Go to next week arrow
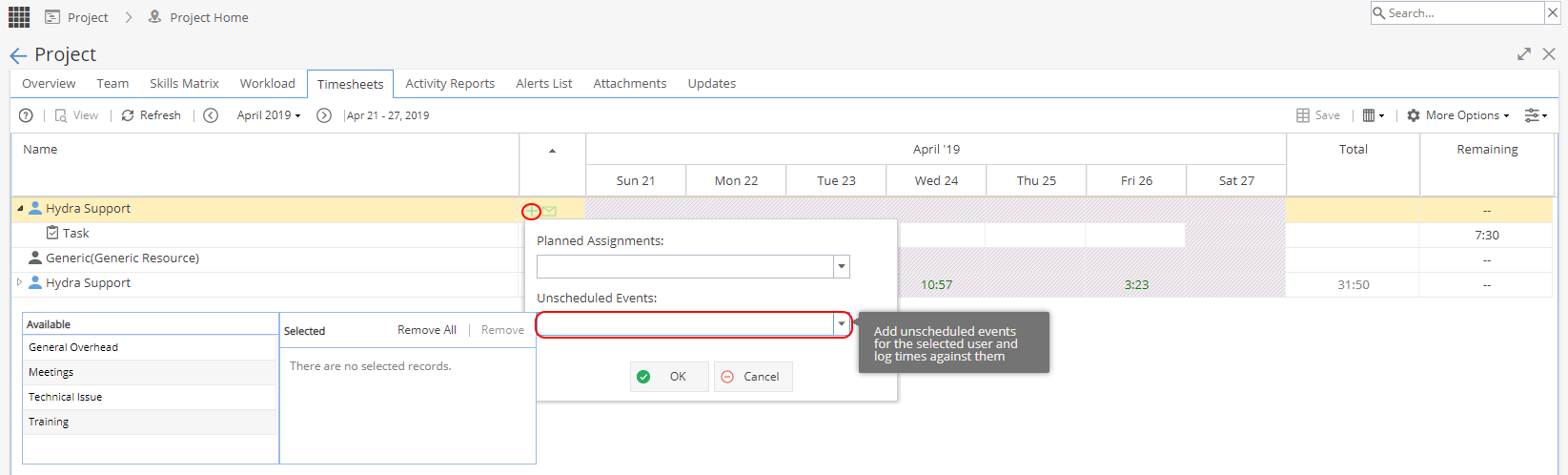Screen dimensions: 1568x475 [x=324, y=115]
